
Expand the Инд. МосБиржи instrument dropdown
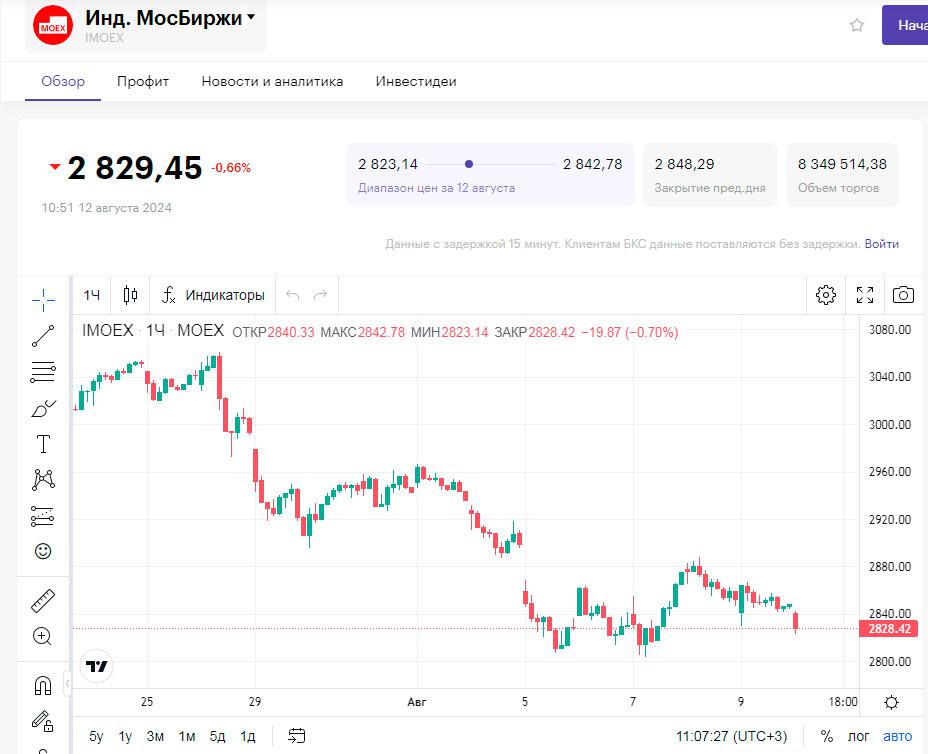pyautogui.click(x=251, y=17)
